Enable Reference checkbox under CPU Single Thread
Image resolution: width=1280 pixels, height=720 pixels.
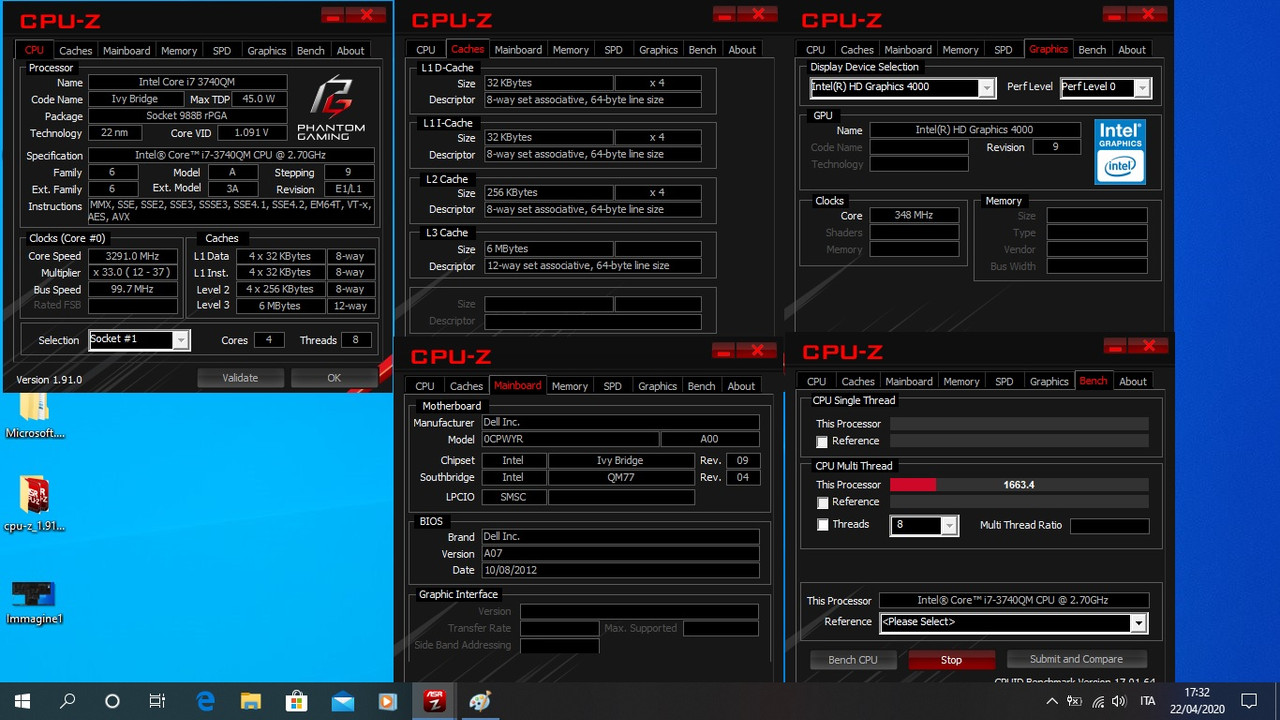tap(822, 442)
